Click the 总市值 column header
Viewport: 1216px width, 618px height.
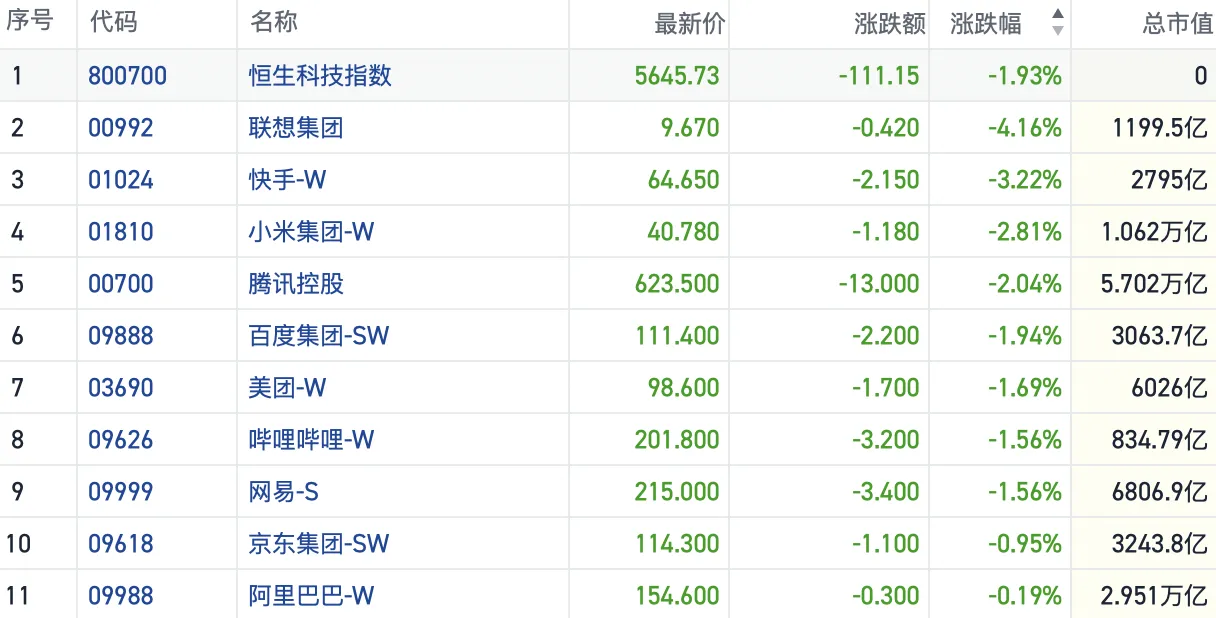pos(1176,23)
